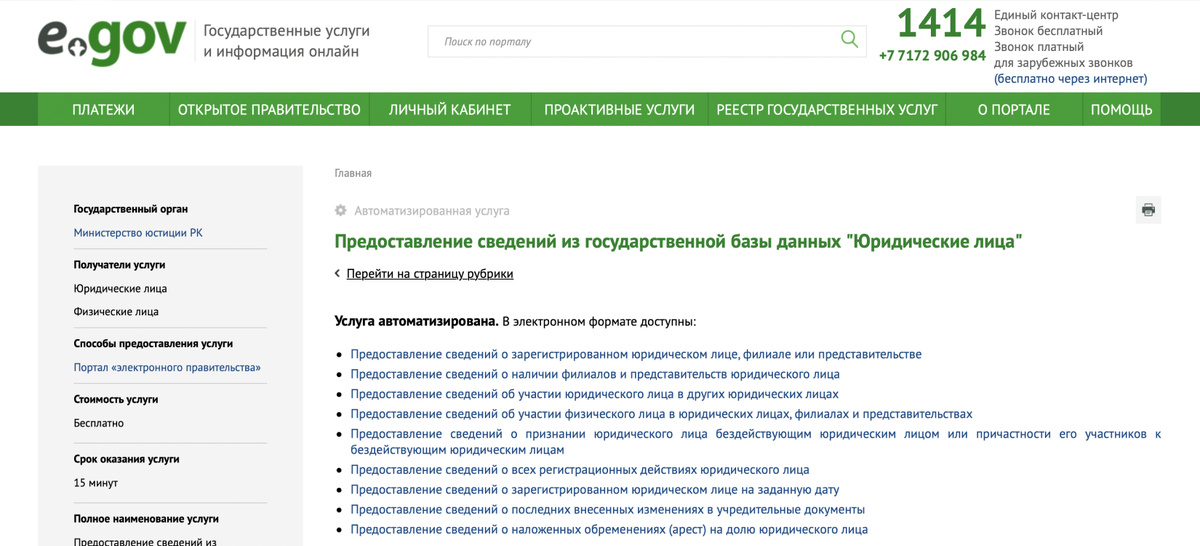
Task: Open link о наличии филиалов и представительств
Action: pyautogui.click(x=595, y=374)
